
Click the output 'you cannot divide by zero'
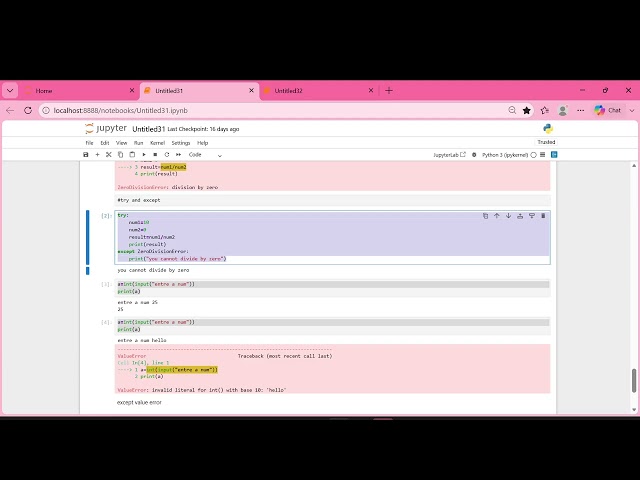[153, 270]
